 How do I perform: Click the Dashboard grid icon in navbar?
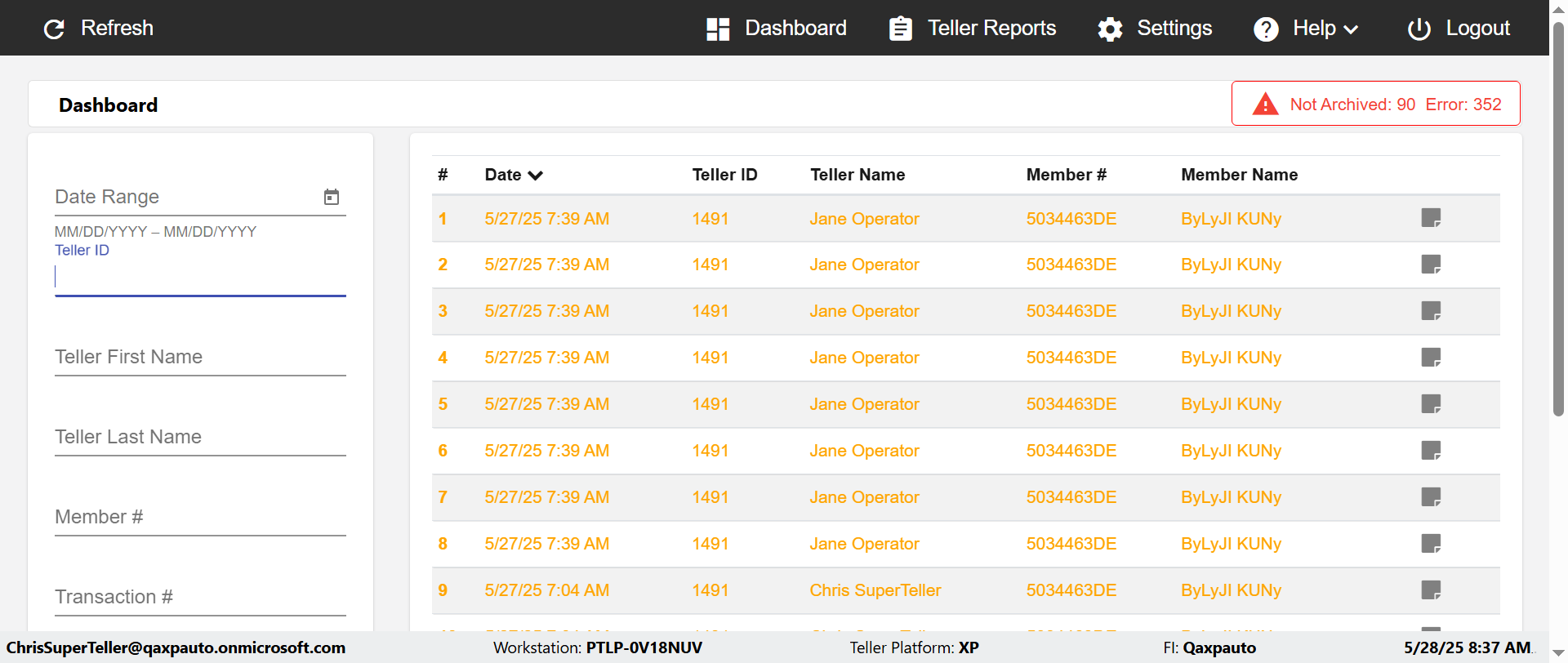(718, 29)
